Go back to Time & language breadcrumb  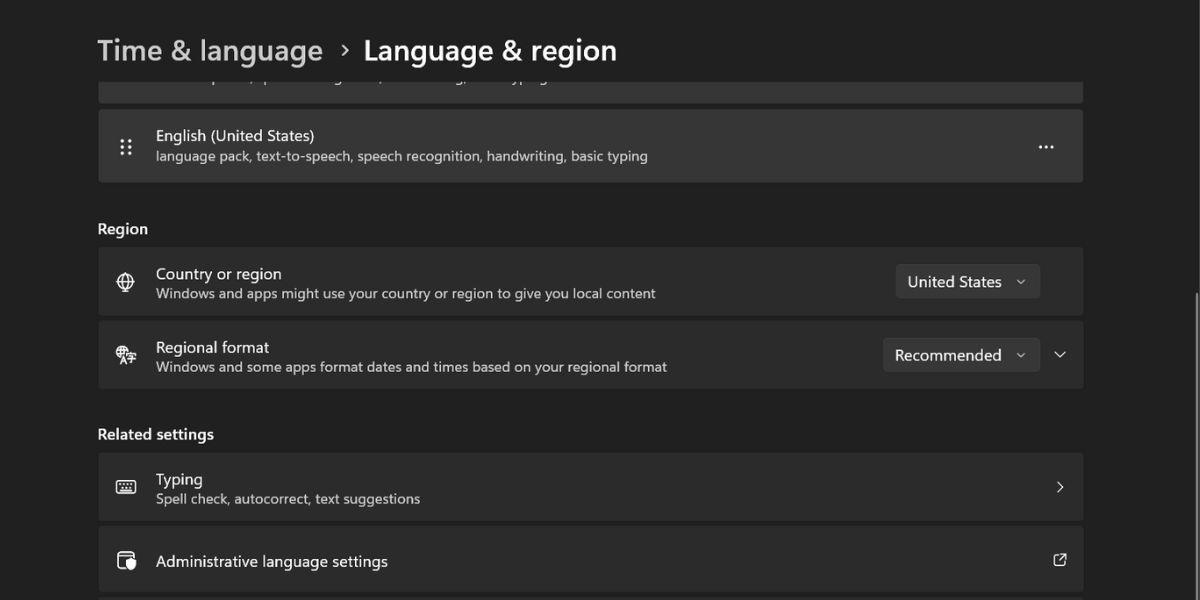pyautogui.click(x=210, y=51)
